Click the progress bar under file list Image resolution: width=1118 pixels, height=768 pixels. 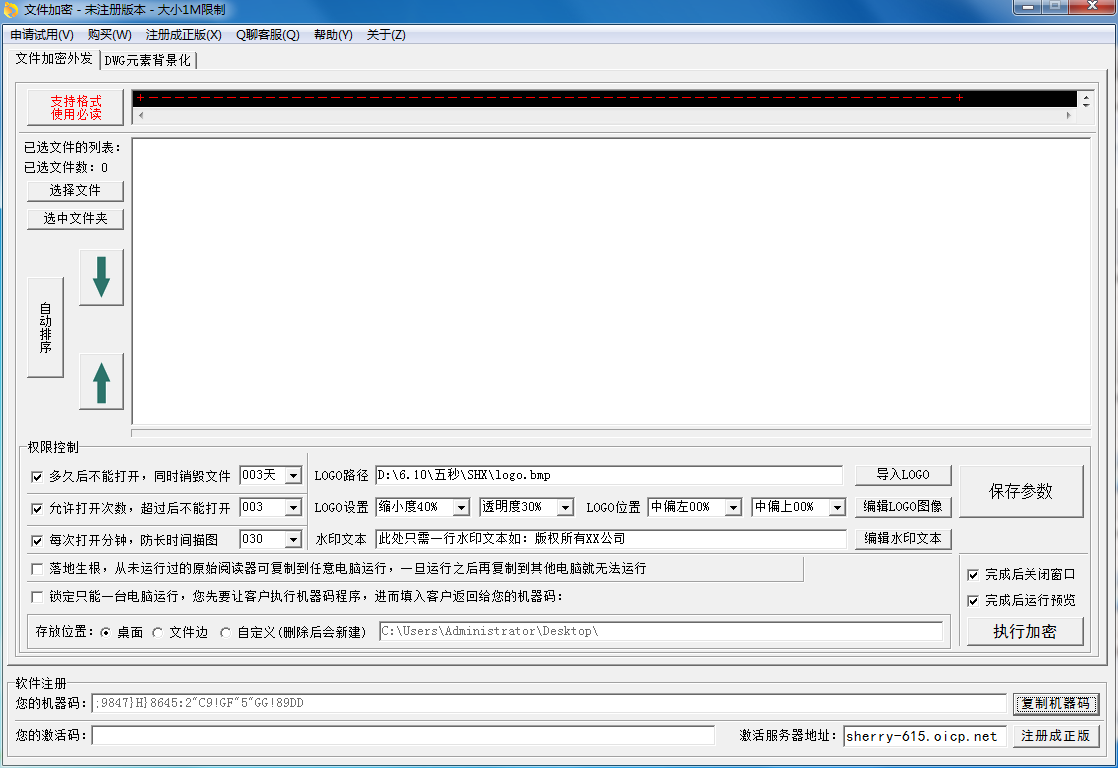pyautogui.click(x=611, y=433)
